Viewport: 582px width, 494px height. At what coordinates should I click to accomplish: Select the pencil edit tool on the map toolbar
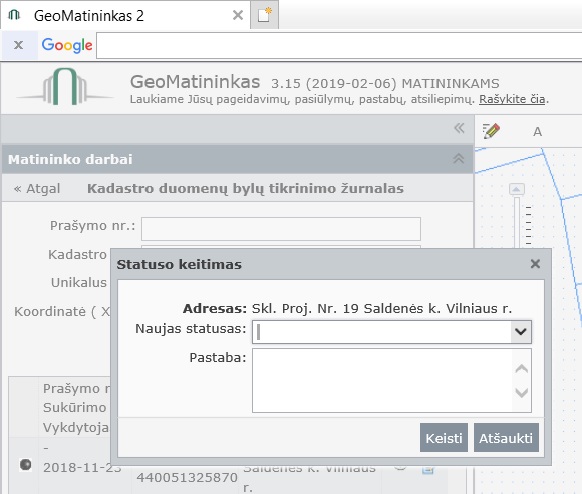tap(491, 131)
